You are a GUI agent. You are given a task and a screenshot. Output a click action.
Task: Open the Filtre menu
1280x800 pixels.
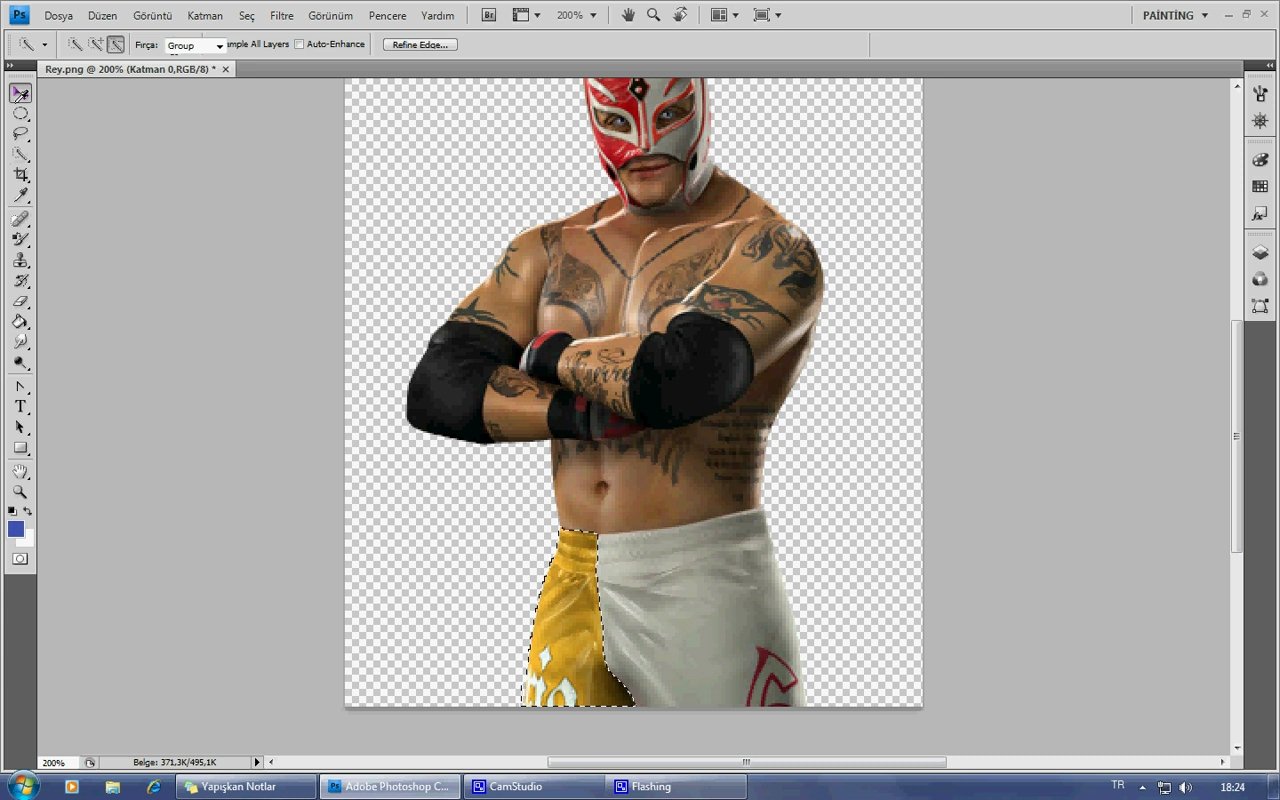pos(281,16)
